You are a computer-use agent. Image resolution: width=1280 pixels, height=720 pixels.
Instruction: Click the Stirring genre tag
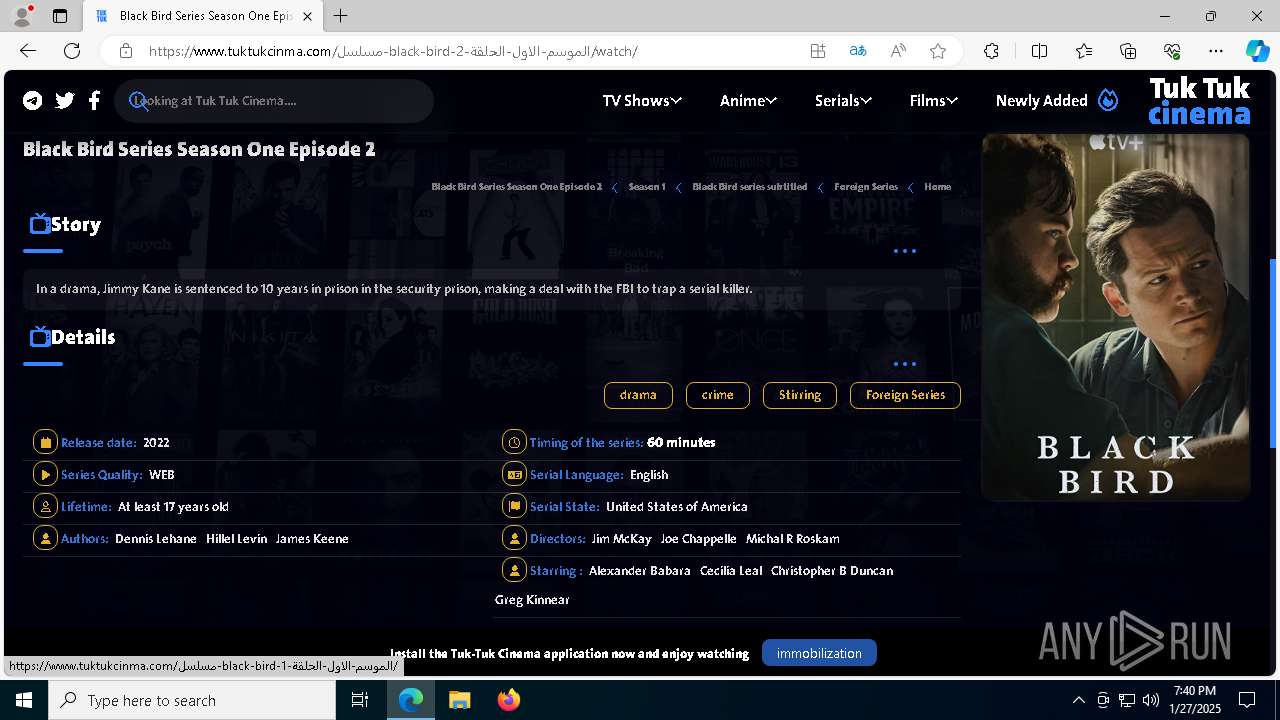[x=800, y=395]
